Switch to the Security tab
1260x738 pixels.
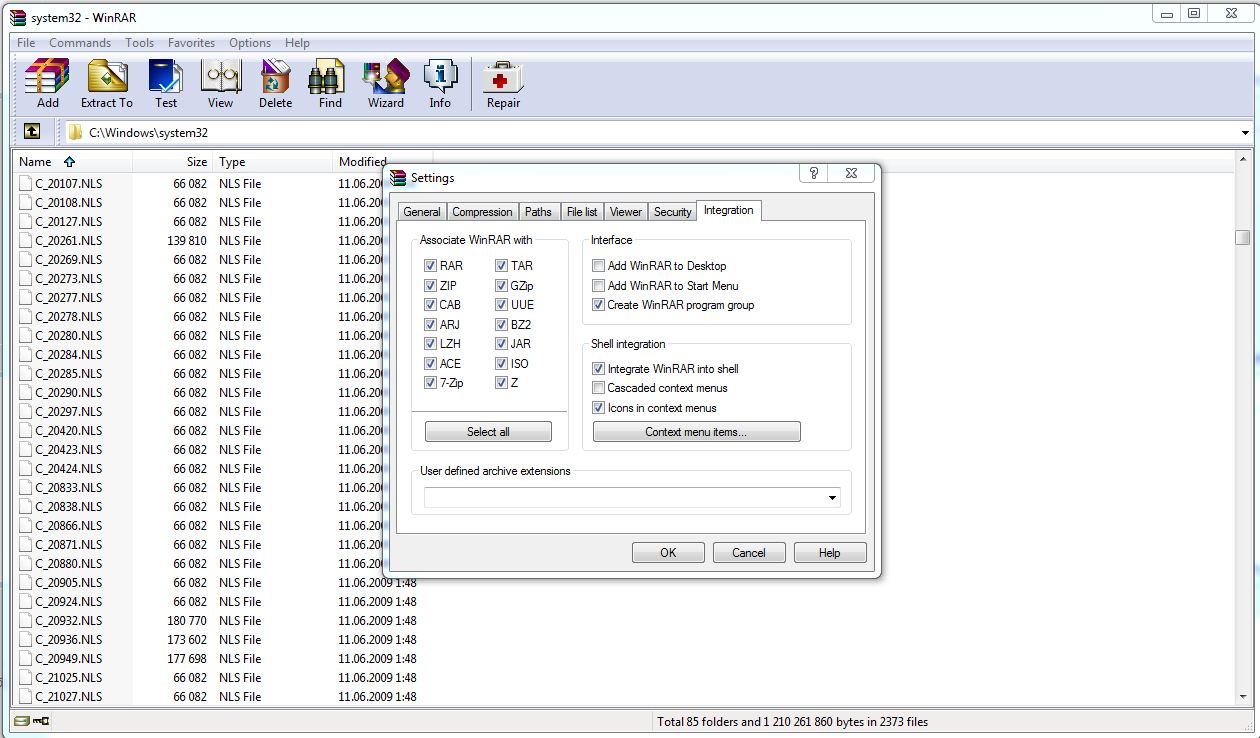[x=672, y=212]
